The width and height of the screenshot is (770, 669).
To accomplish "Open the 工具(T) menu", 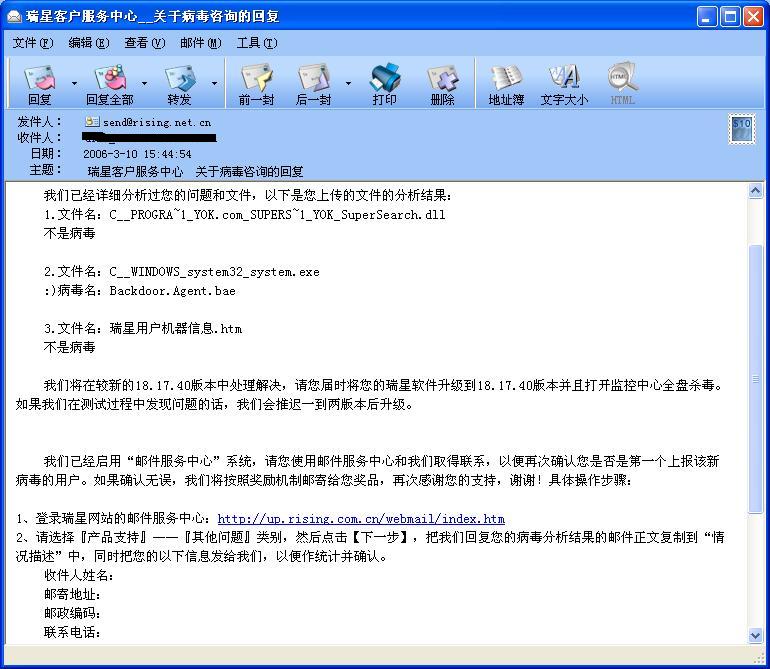I will pyautogui.click(x=257, y=43).
